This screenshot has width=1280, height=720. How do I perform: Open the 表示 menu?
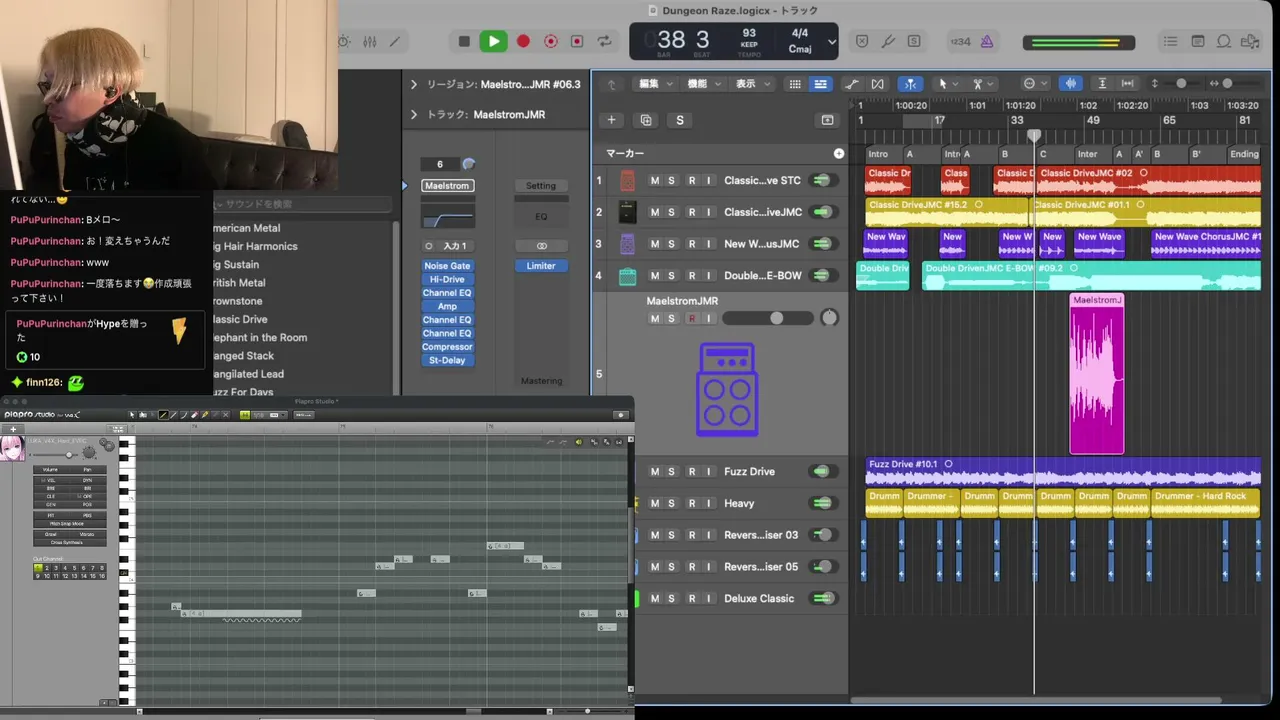[x=751, y=84]
